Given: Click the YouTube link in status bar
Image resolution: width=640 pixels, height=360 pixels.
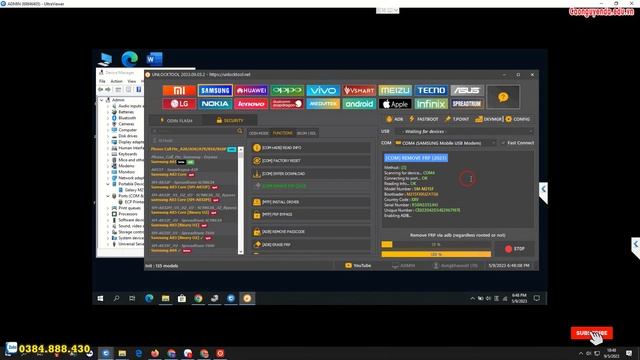Looking at the screenshot, I should tap(358, 266).
